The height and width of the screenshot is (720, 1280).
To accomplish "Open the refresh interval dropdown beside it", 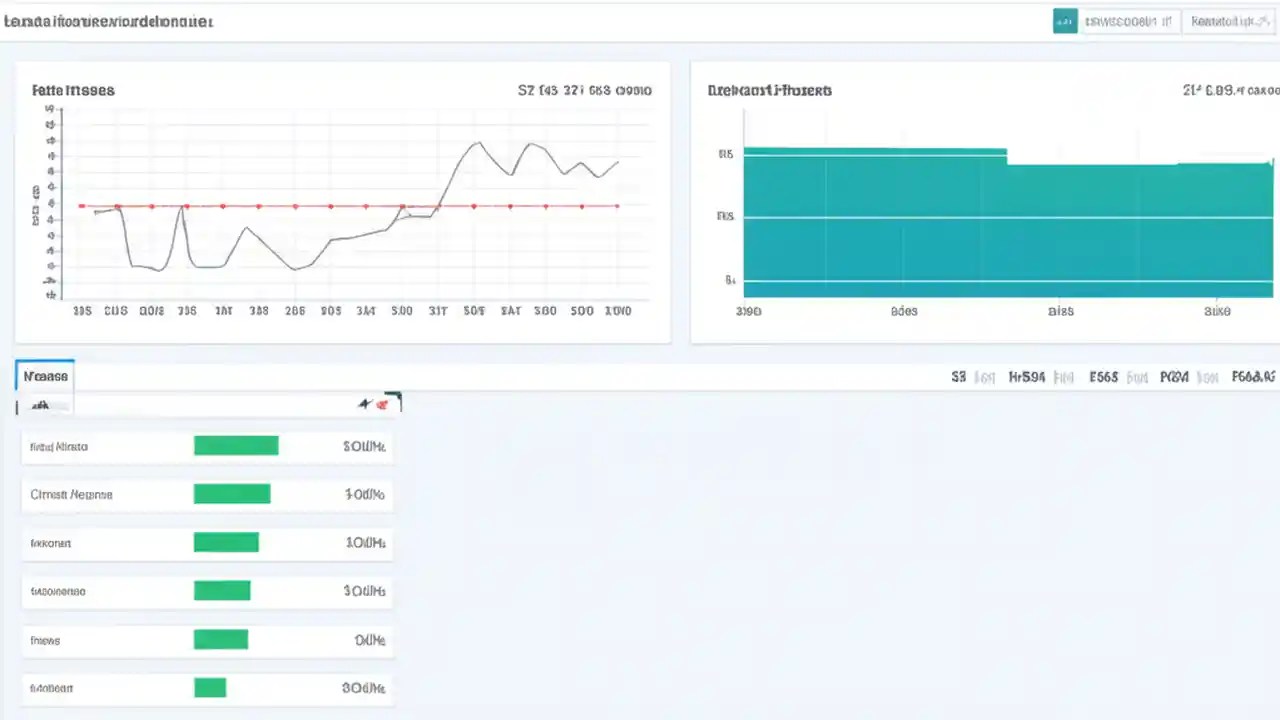I will coord(1229,21).
